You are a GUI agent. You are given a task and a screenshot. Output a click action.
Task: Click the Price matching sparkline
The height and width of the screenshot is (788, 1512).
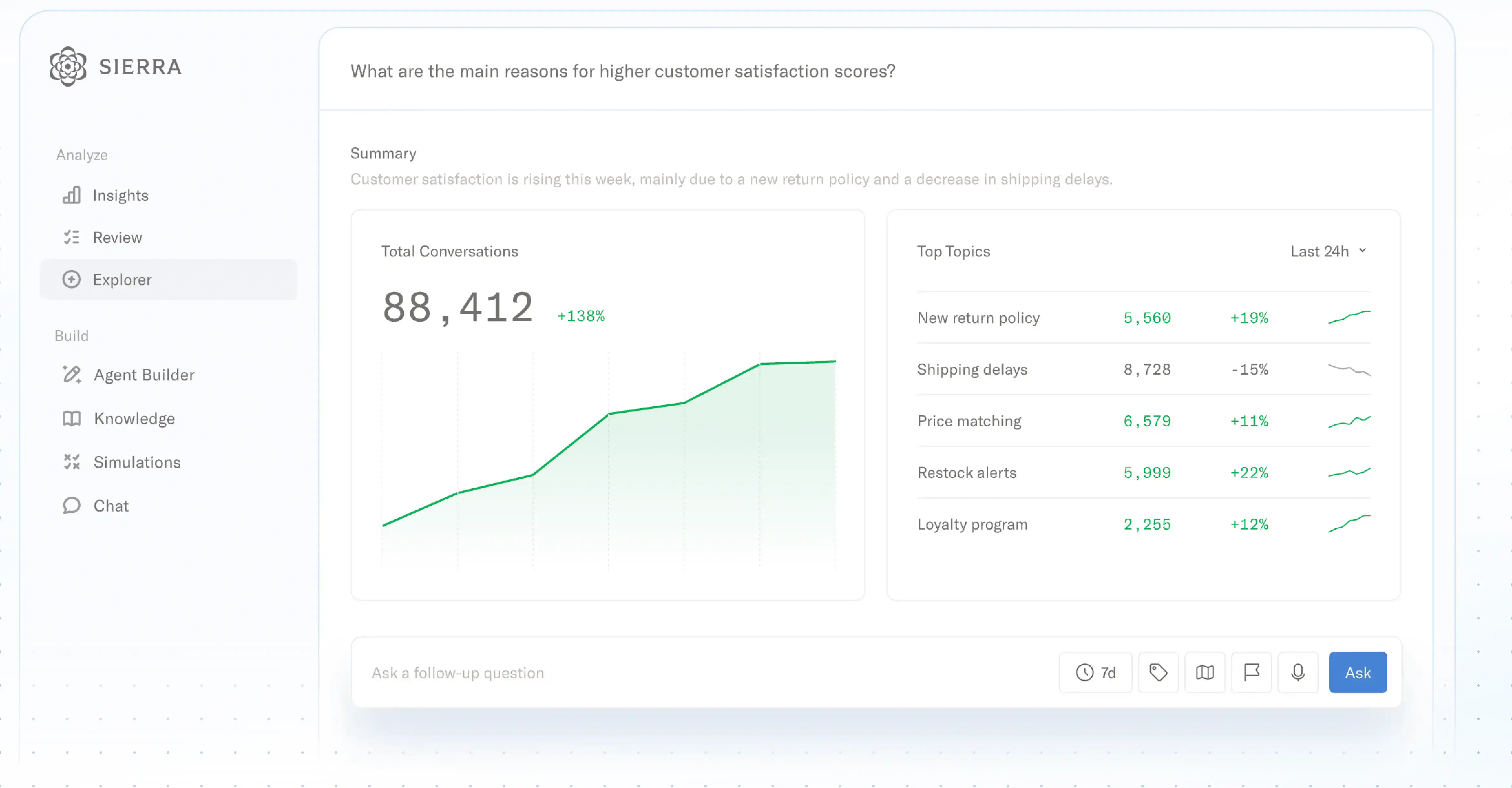tap(1349, 421)
